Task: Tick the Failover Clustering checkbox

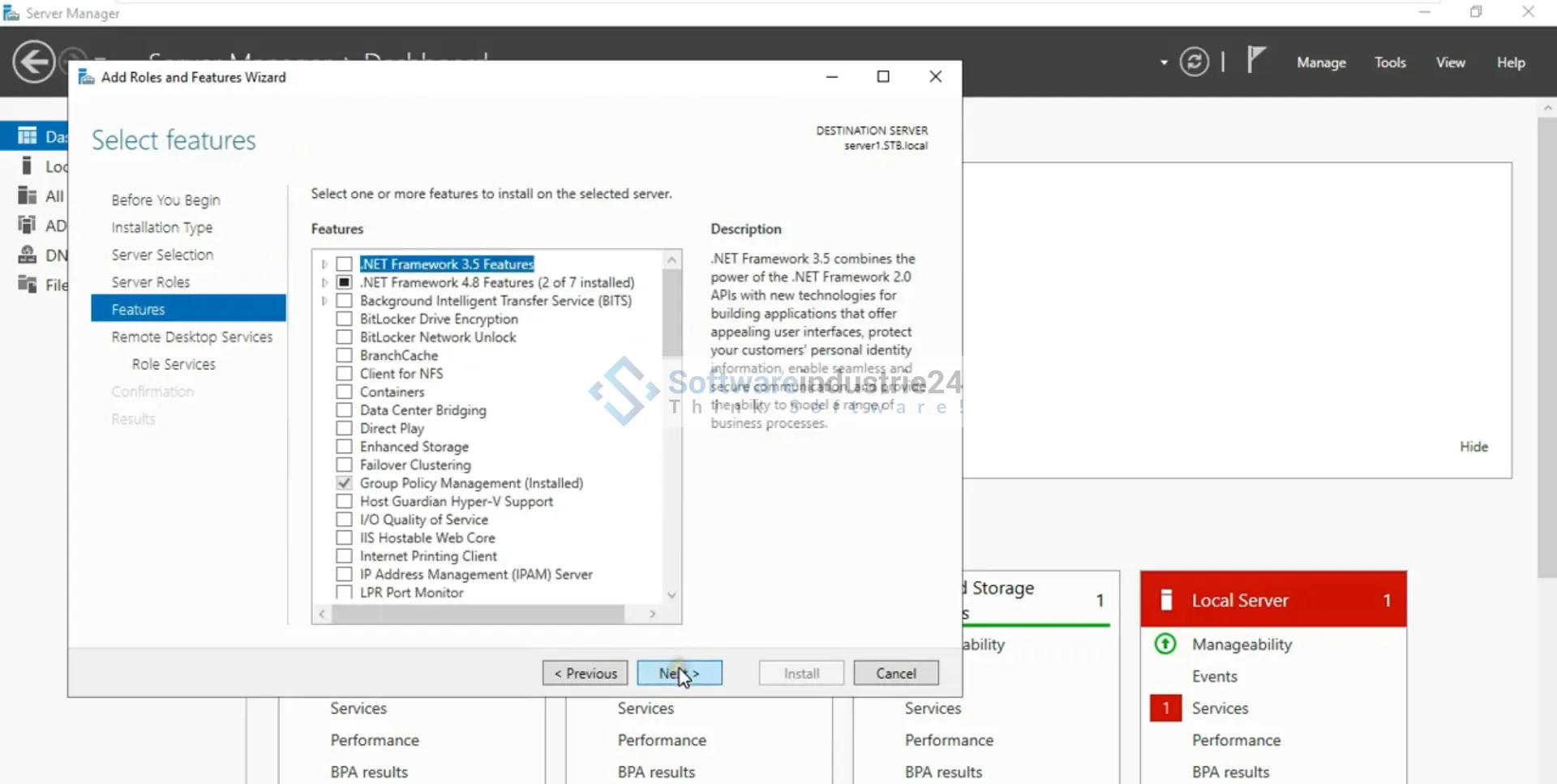Action: click(x=345, y=465)
